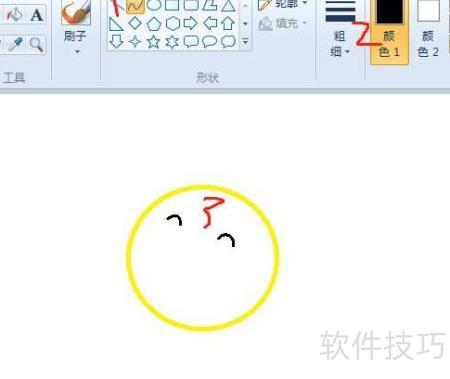
Task: Open the 填充 fill dropdown
Action: (283, 24)
